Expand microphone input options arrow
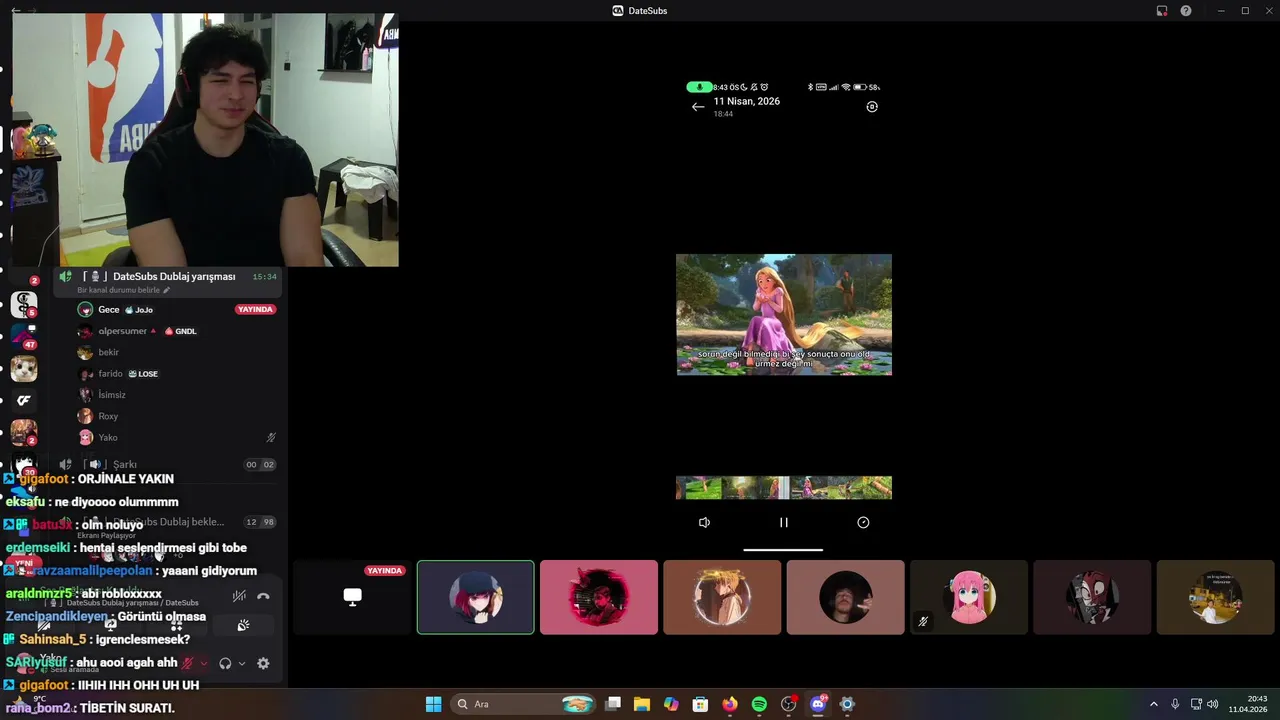Screen dimensions: 1280x720 pos(204,663)
